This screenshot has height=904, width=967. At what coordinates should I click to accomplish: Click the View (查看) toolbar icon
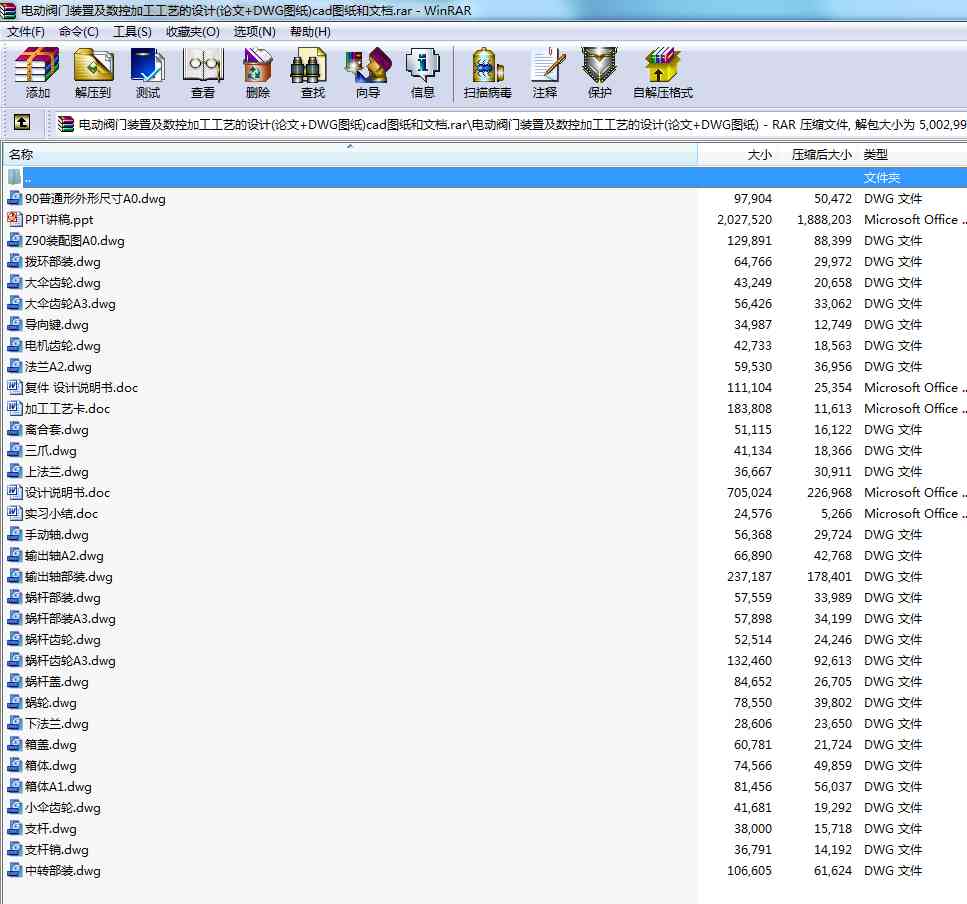point(203,73)
